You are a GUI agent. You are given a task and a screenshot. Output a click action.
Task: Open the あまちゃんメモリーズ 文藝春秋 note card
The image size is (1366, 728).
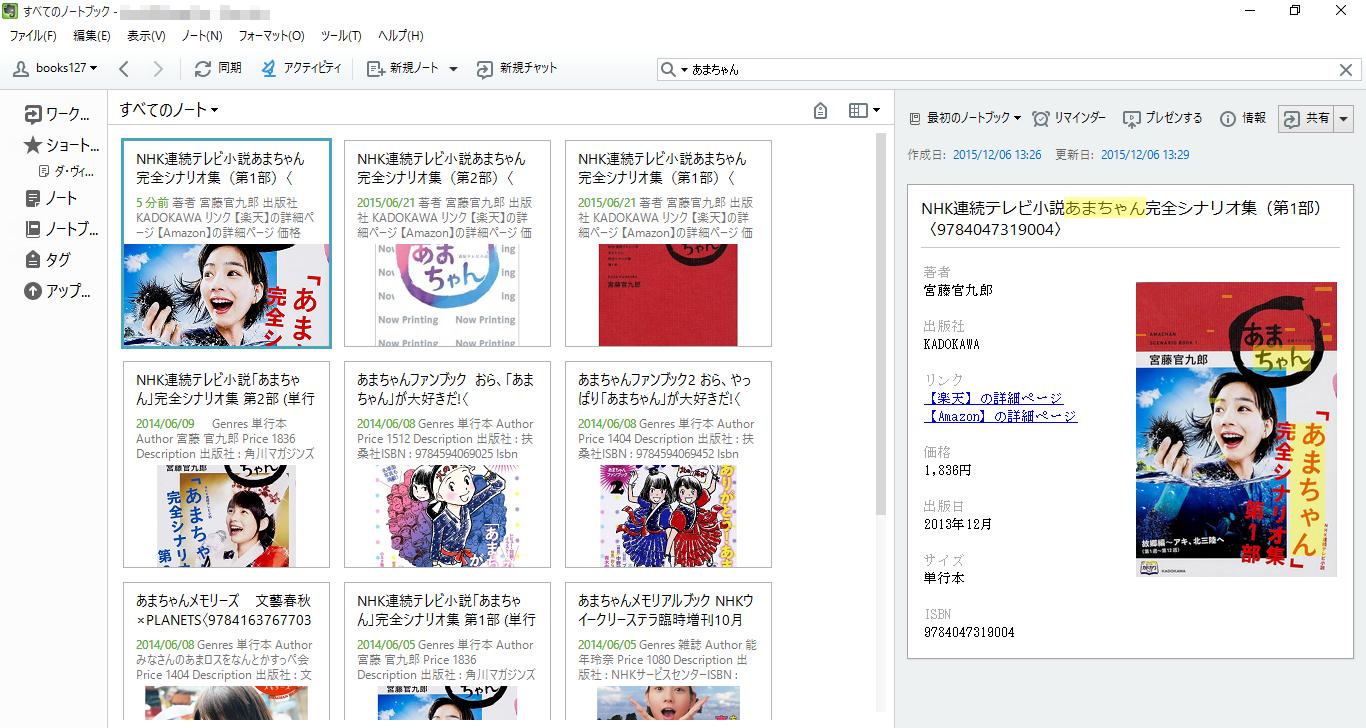pos(226,651)
